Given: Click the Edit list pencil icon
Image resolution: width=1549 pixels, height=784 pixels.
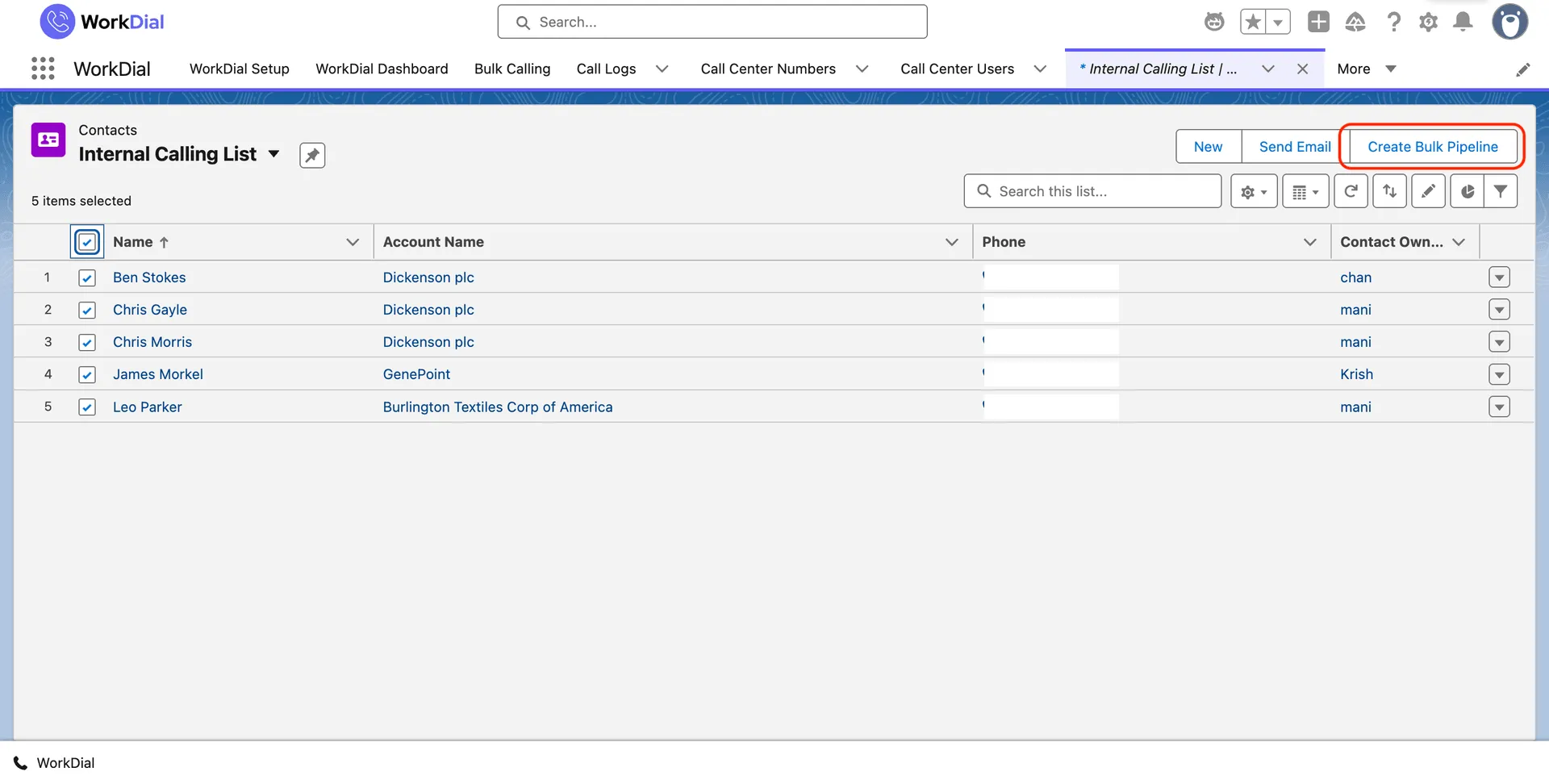Looking at the screenshot, I should 1428,191.
